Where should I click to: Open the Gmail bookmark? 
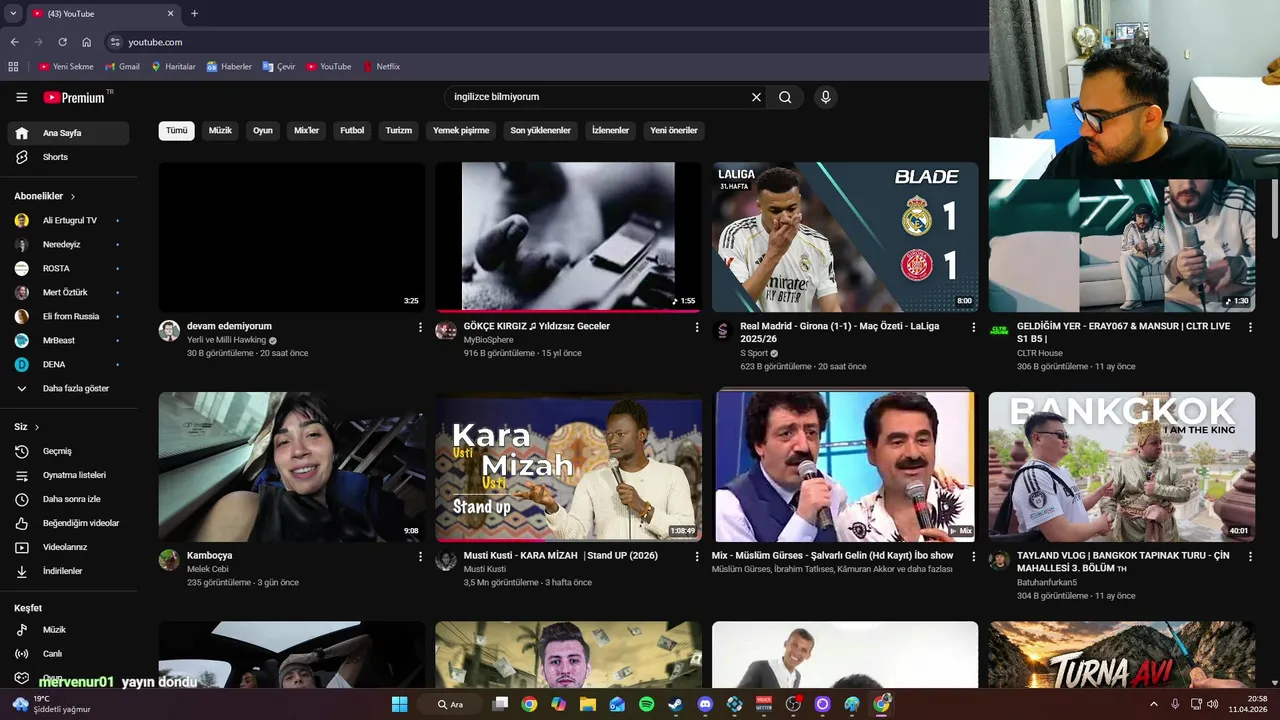coord(123,67)
